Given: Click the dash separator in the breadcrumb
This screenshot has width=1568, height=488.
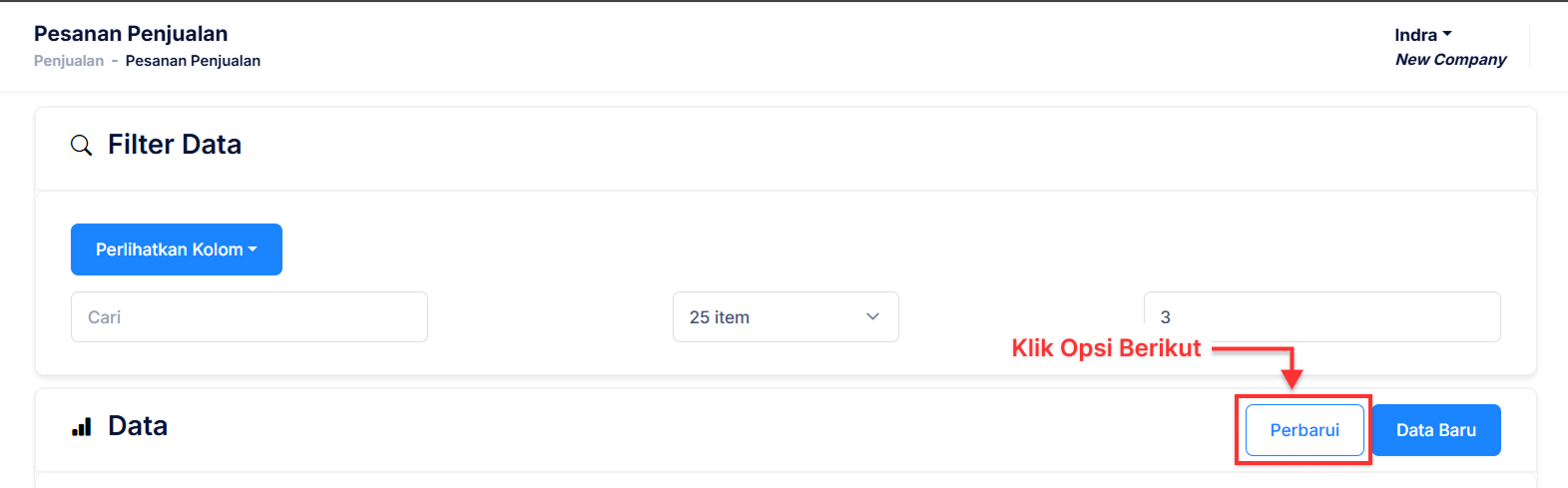Looking at the screenshot, I should pyautogui.click(x=115, y=61).
